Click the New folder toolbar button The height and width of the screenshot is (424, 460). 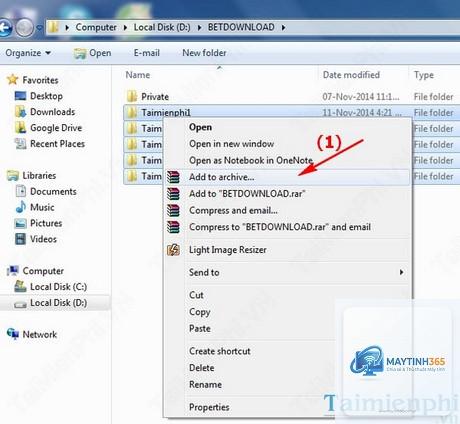point(204,53)
